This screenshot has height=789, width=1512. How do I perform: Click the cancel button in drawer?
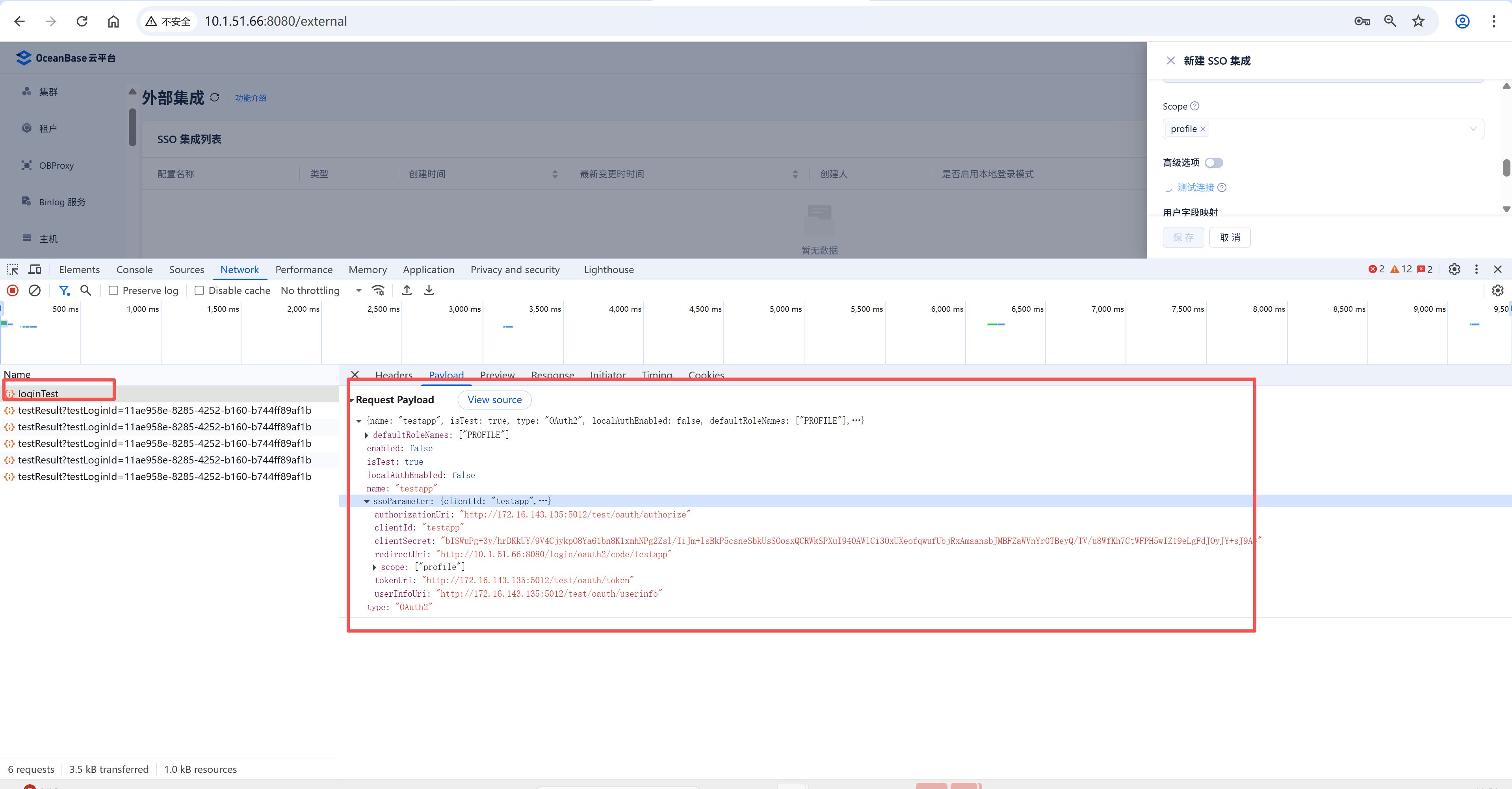(1230, 237)
